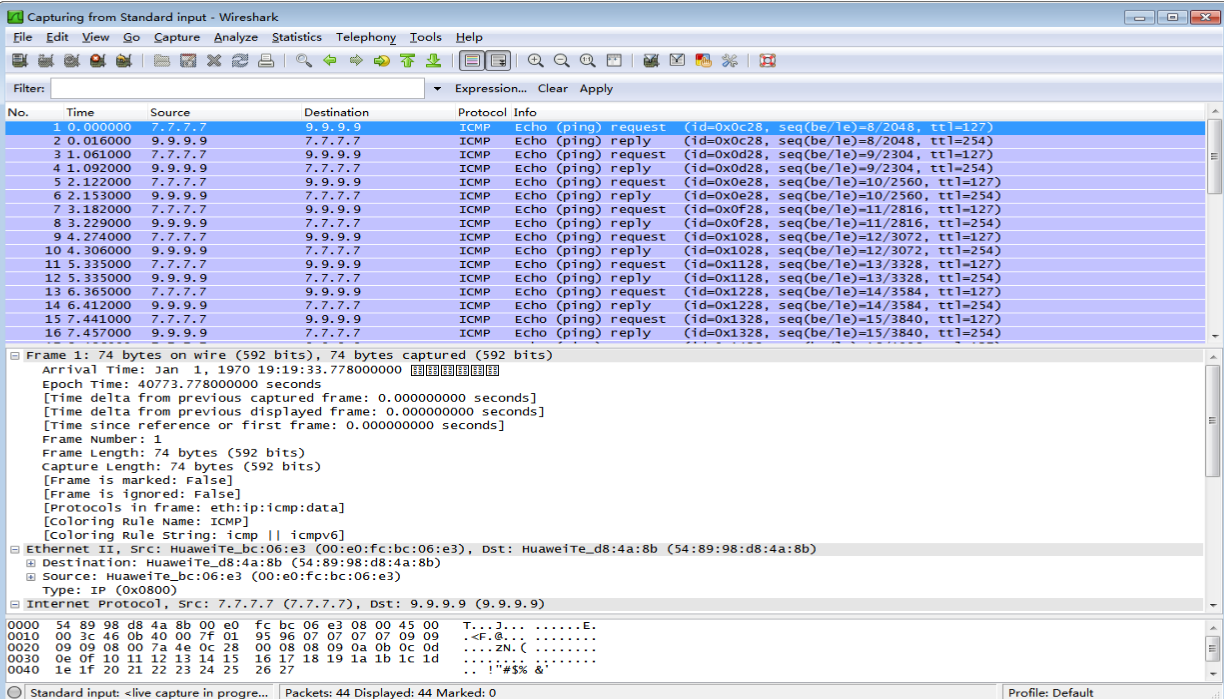Clear the display filter
Screen dimensions: 1224x699
pyautogui.click(x=552, y=89)
